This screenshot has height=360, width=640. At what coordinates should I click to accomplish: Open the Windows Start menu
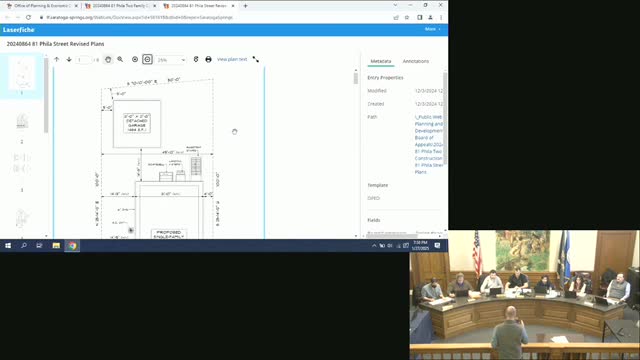point(8,245)
